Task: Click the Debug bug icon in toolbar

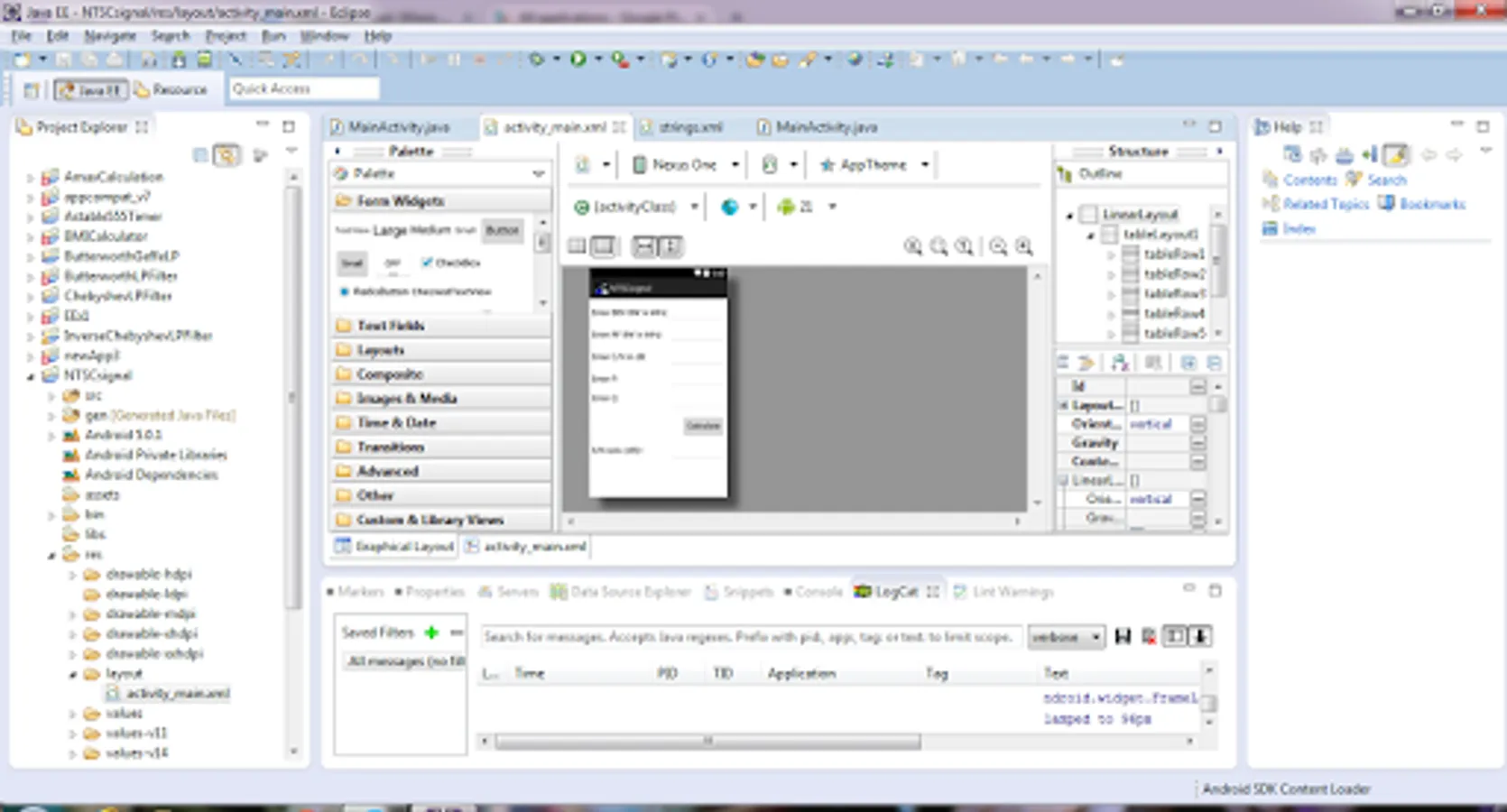Action: click(537, 60)
